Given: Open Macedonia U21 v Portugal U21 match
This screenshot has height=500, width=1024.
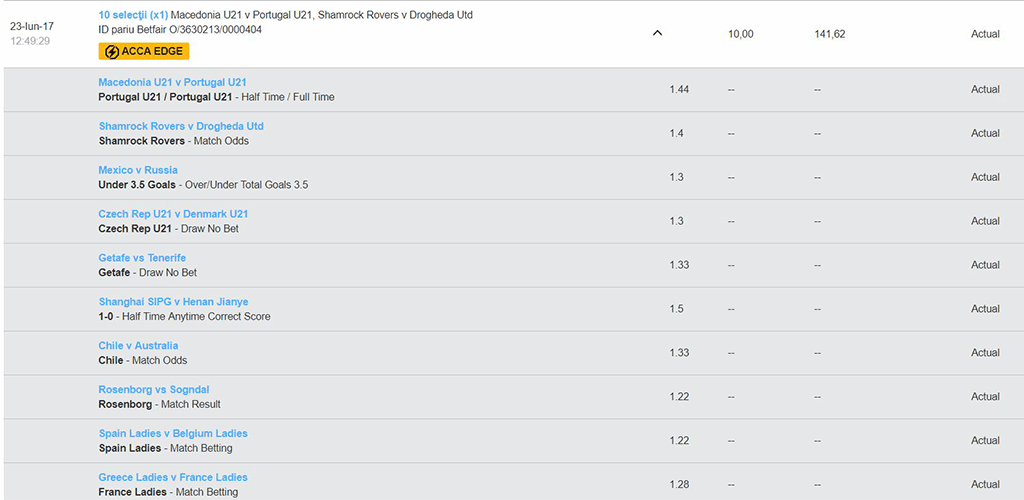Looking at the screenshot, I should click(172, 82).
